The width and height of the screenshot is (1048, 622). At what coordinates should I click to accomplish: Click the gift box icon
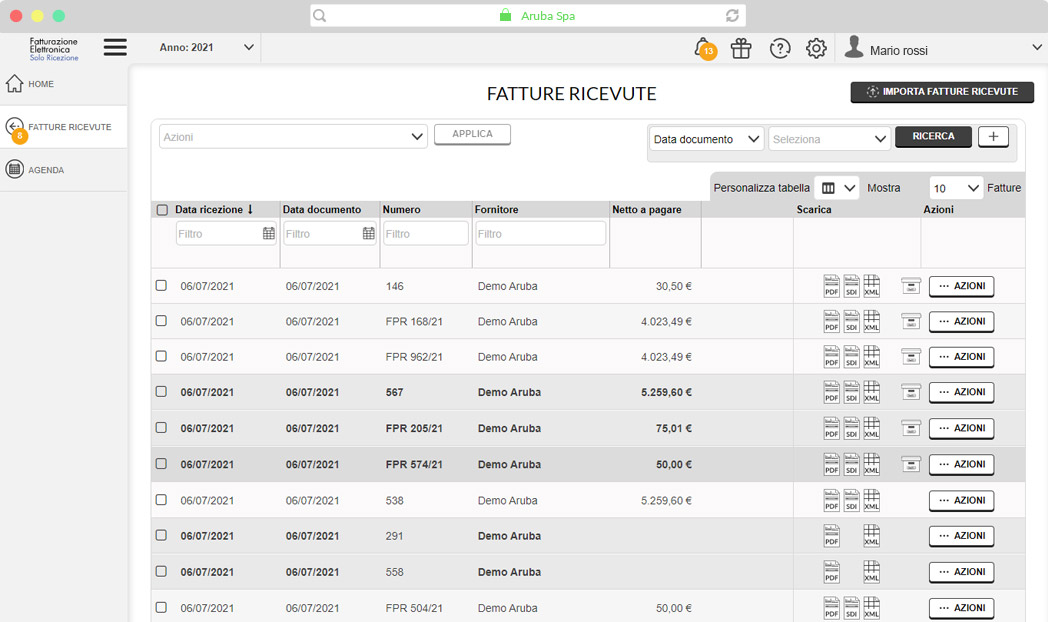pos(740,49)
